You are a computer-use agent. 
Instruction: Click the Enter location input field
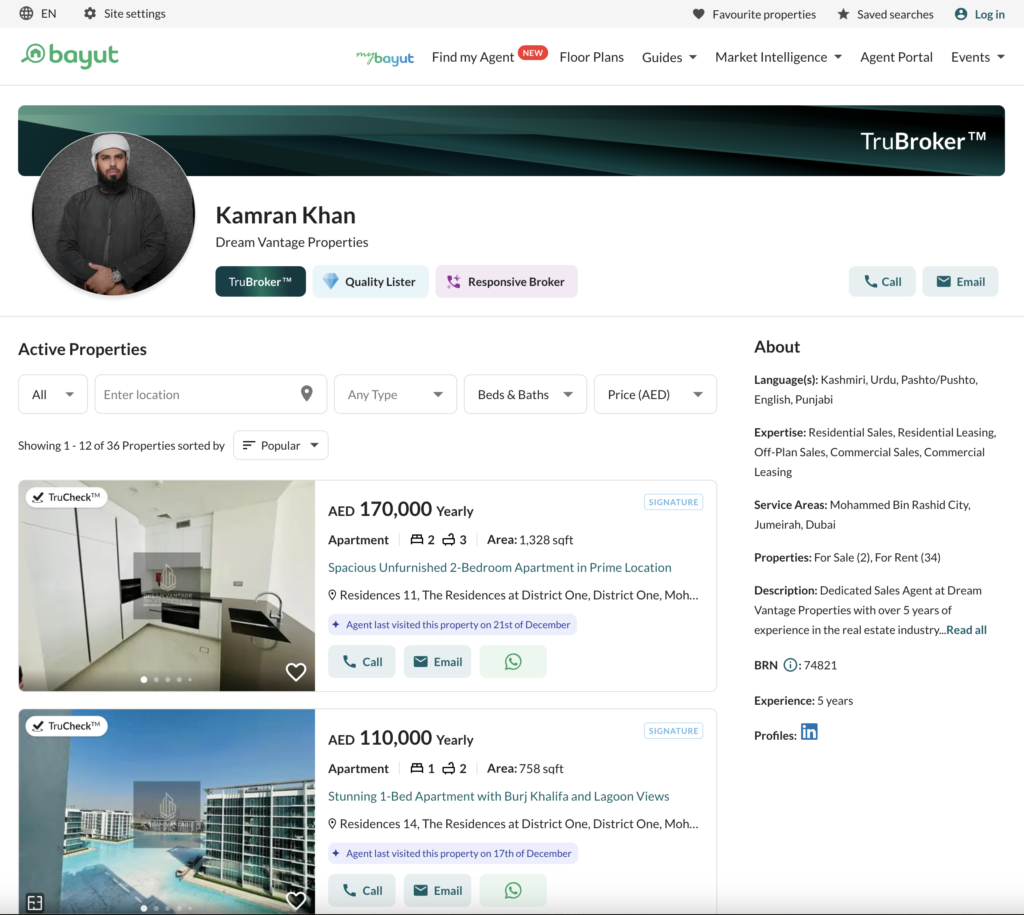(x=195, y=394)
